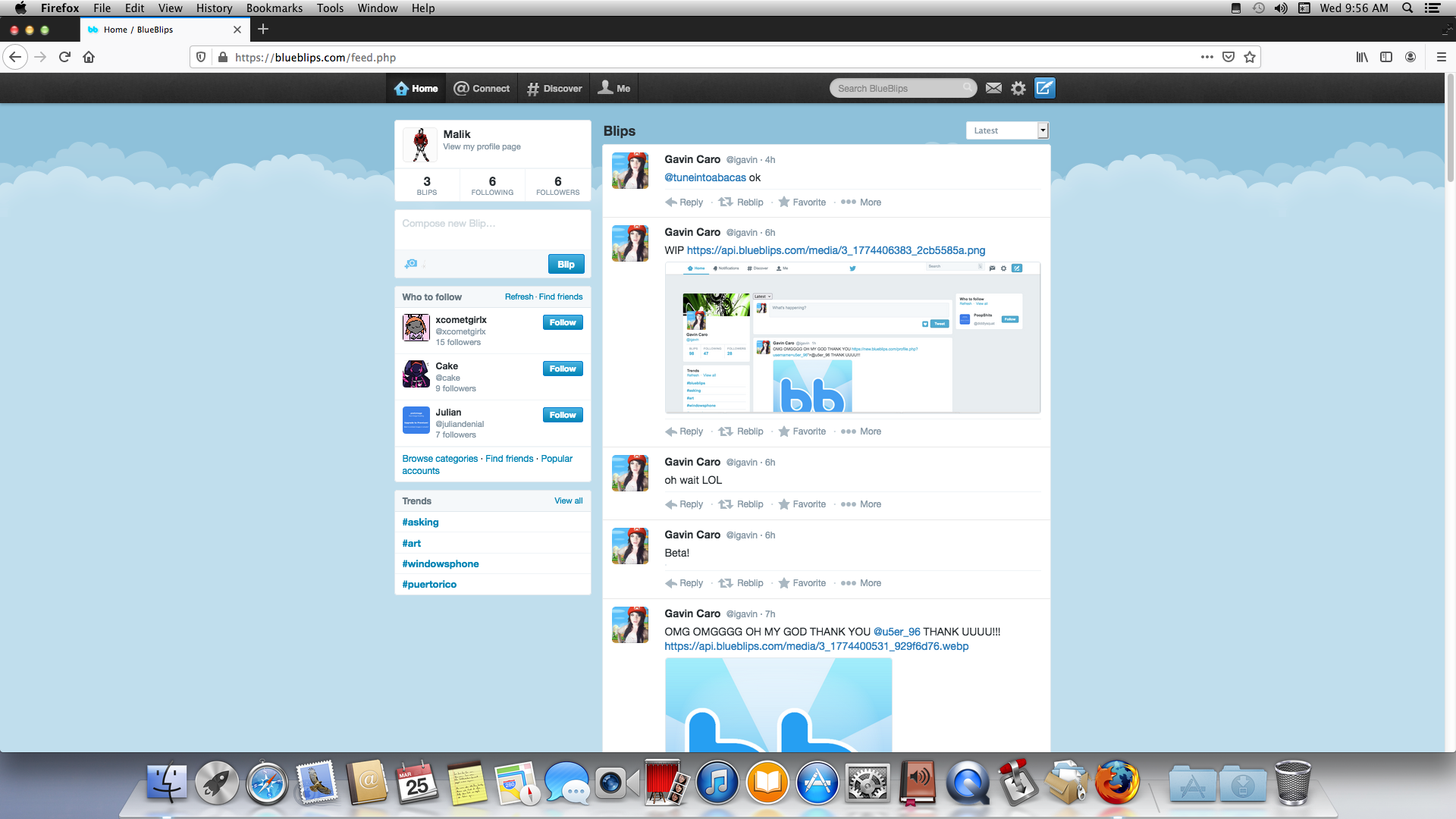Click the search magnifier in BlueBlips search
This screenshot has height=819, width=1456.
pyautogui.click(x=968, y=88)
